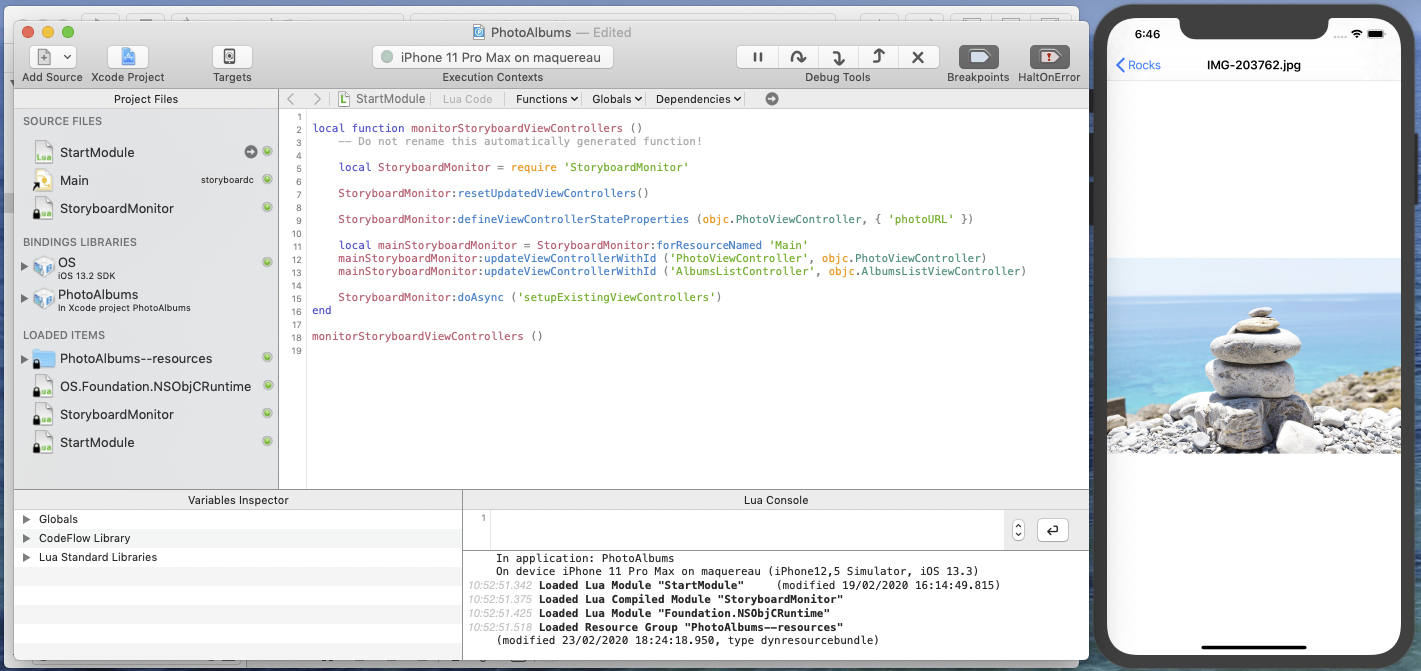
Task: Click the green status indicator on NSObjCRuntime row
Action: (x=267, y=385)
